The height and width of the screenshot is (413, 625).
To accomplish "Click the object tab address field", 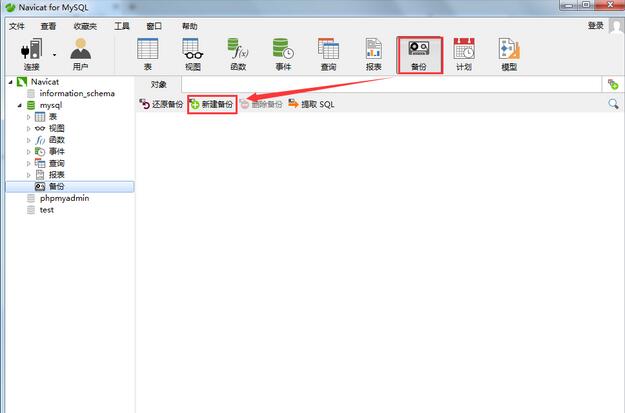I will (391, 85).
